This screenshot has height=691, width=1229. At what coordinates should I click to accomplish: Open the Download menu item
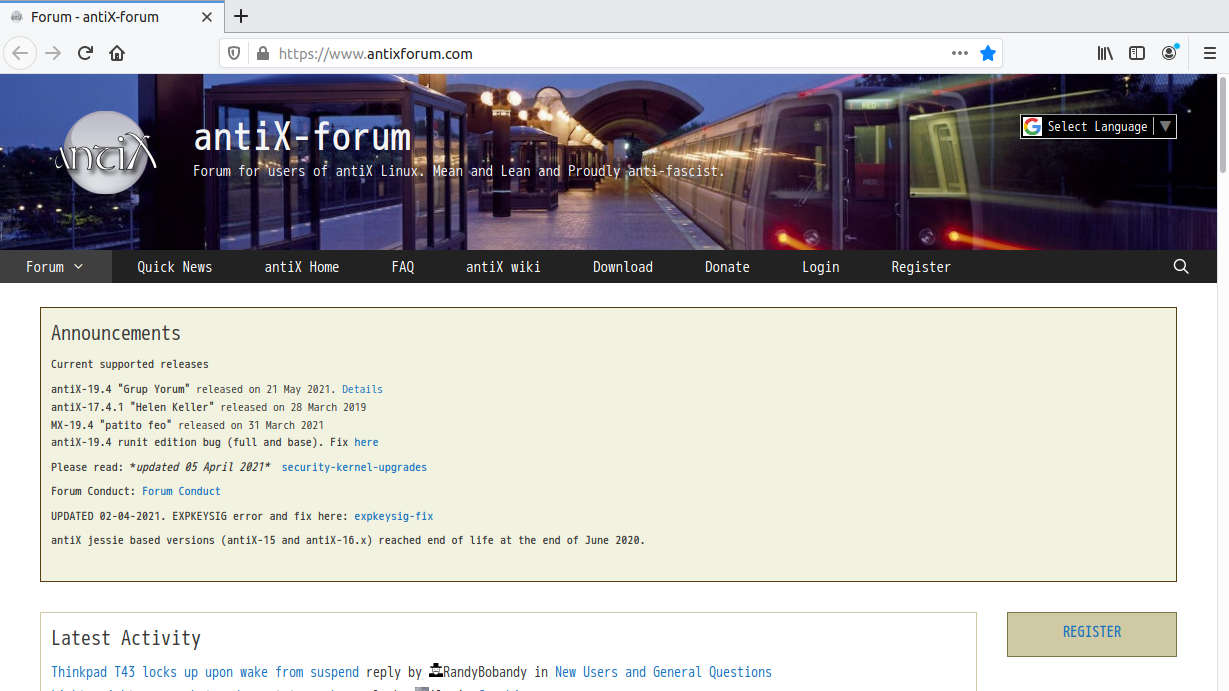[623, 267]
